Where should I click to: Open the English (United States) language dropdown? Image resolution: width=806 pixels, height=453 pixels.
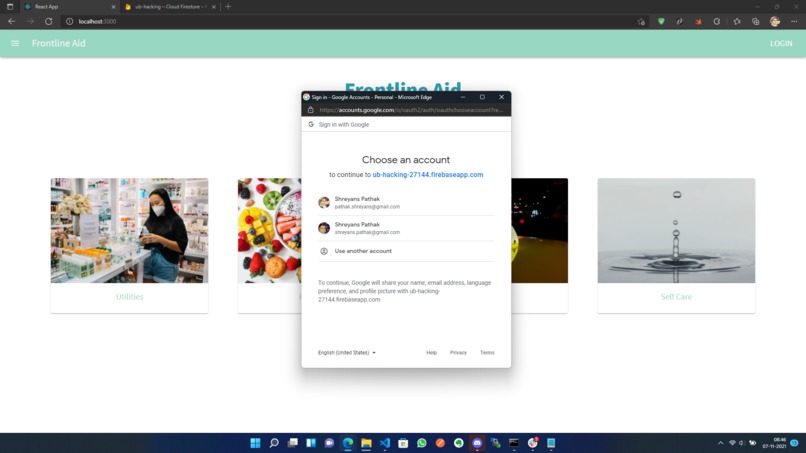[x=346, y=353]
